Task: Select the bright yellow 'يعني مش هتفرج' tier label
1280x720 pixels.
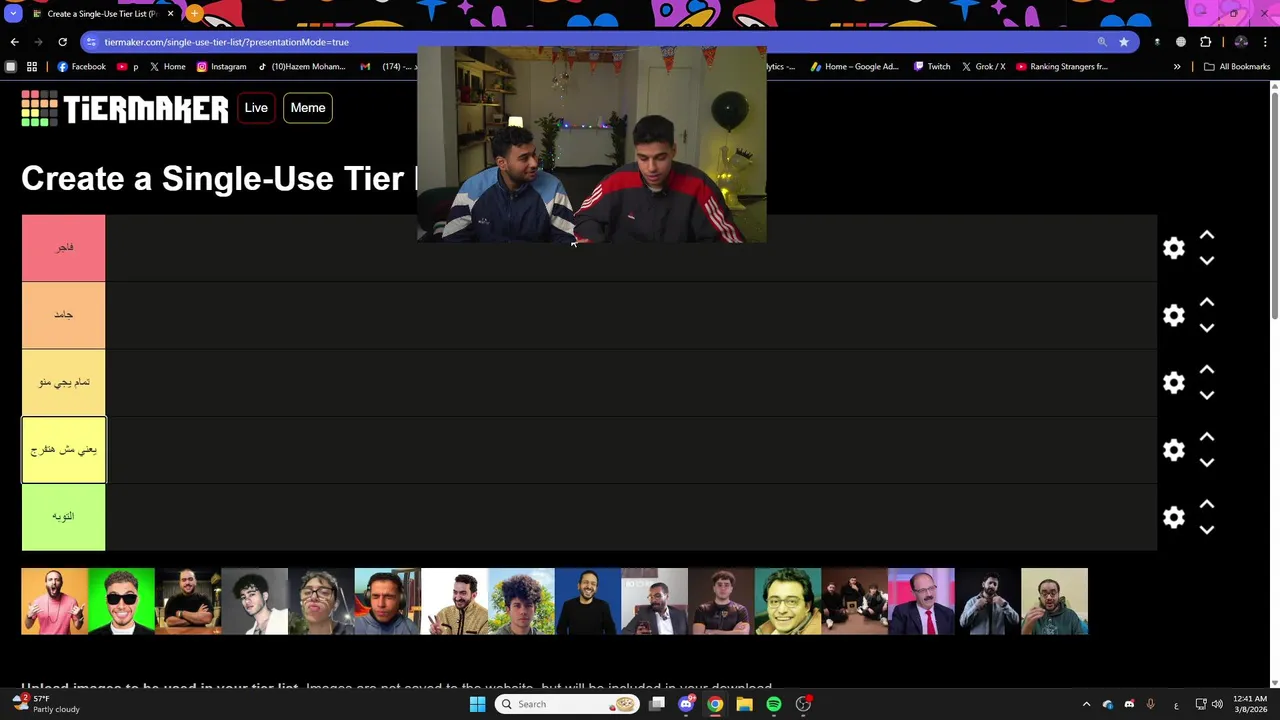Action: [x=63, y=450]
